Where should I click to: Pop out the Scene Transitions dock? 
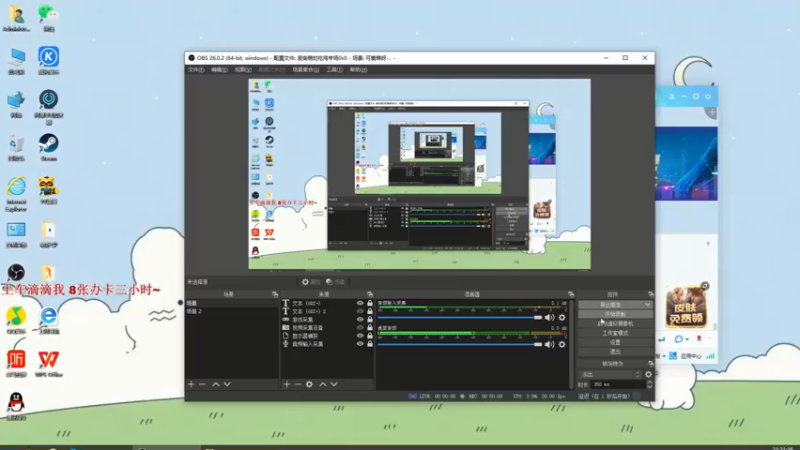tap(651, 364)
